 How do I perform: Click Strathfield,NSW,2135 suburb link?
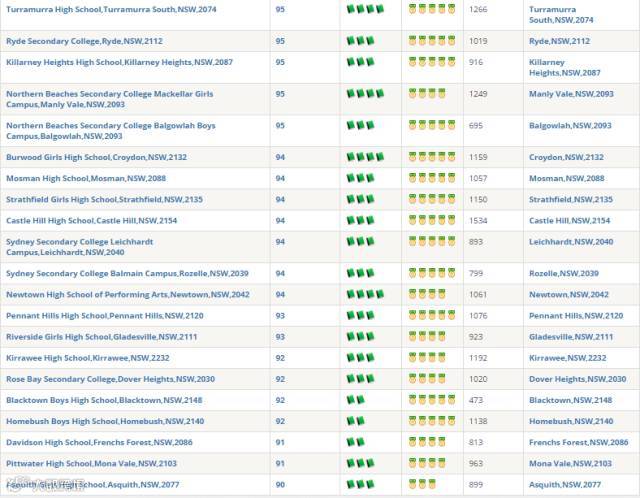point(571,200)
